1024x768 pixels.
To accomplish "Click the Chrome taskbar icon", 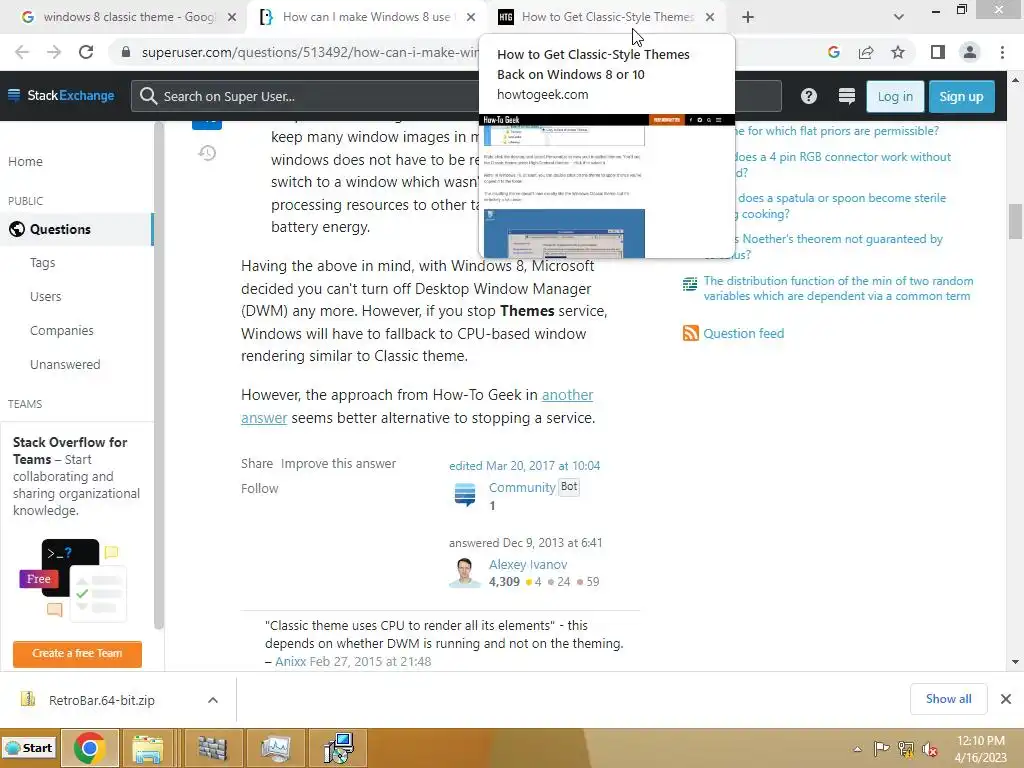I will pyautogui.click(x=90, y=748).
